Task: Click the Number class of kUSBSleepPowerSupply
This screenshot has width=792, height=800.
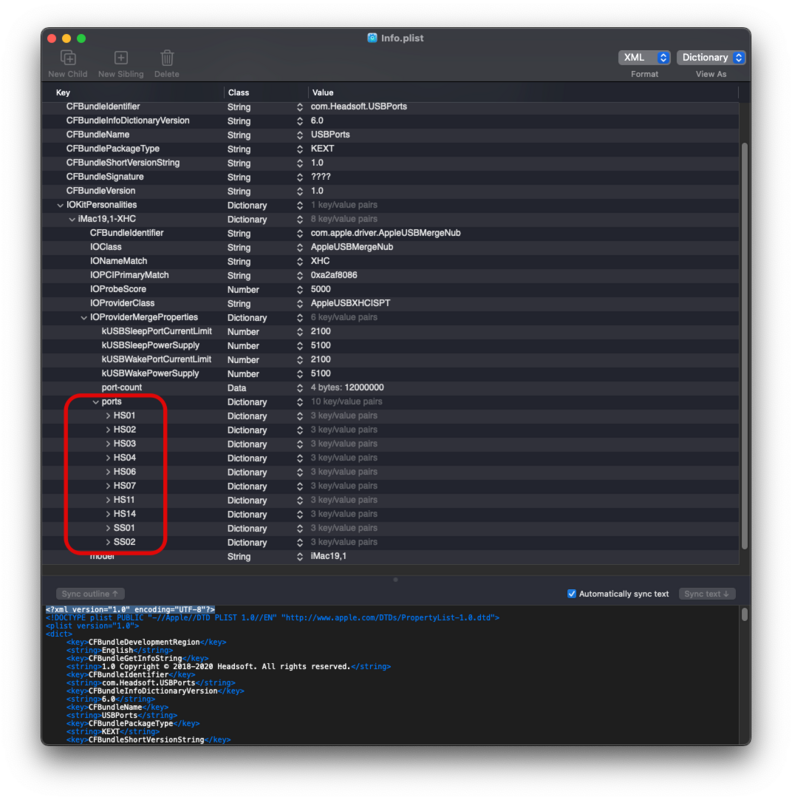Action: [x=243, y=346]
